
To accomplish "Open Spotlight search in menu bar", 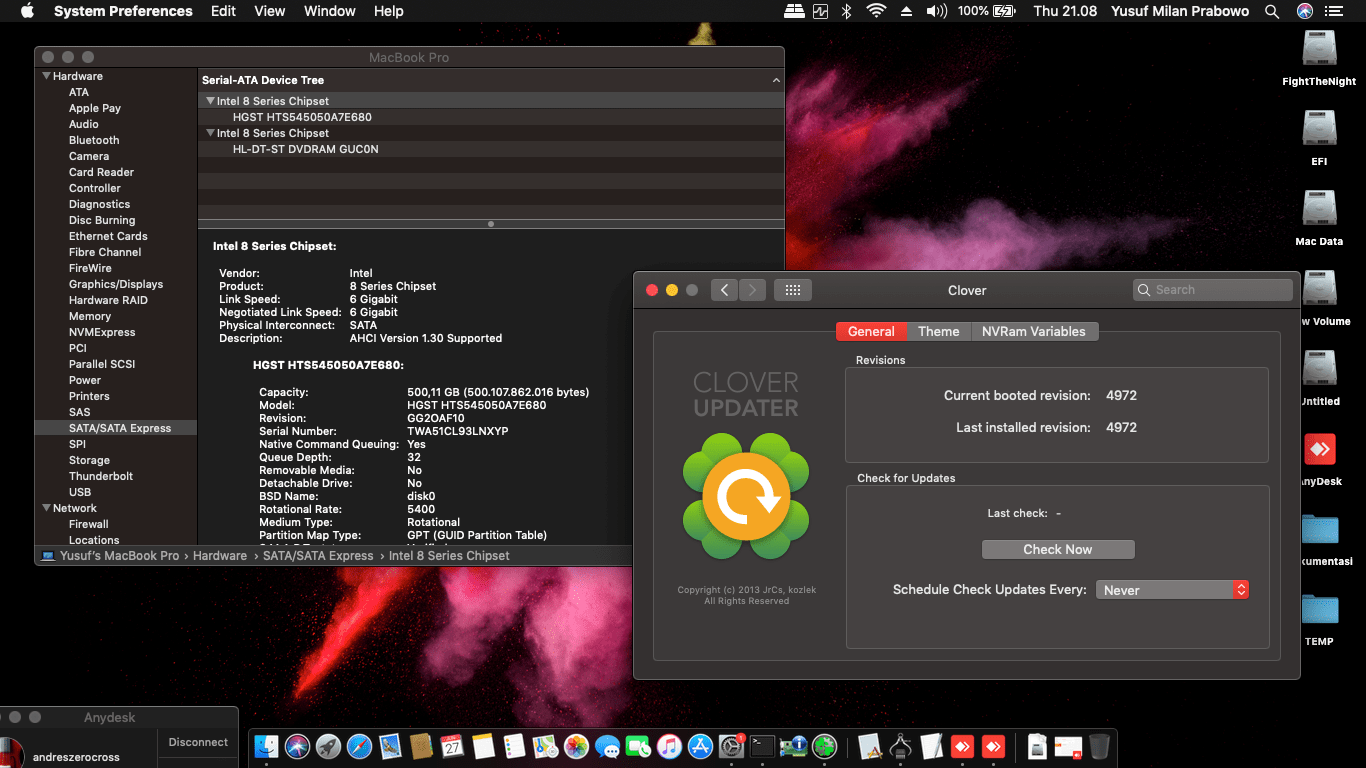I will [x=1272, y=11].
